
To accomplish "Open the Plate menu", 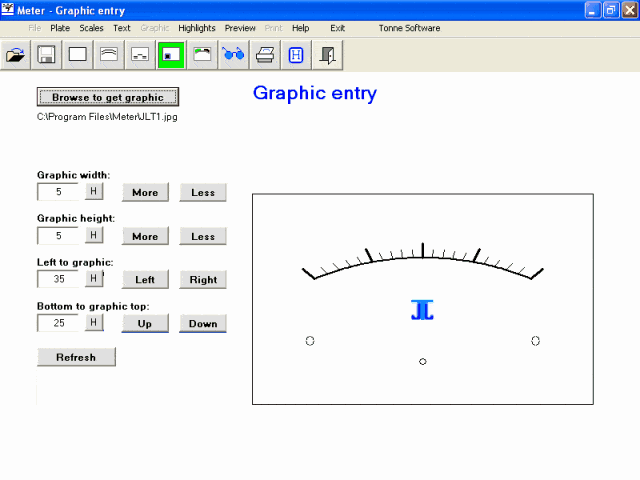I will coord(60,28).
